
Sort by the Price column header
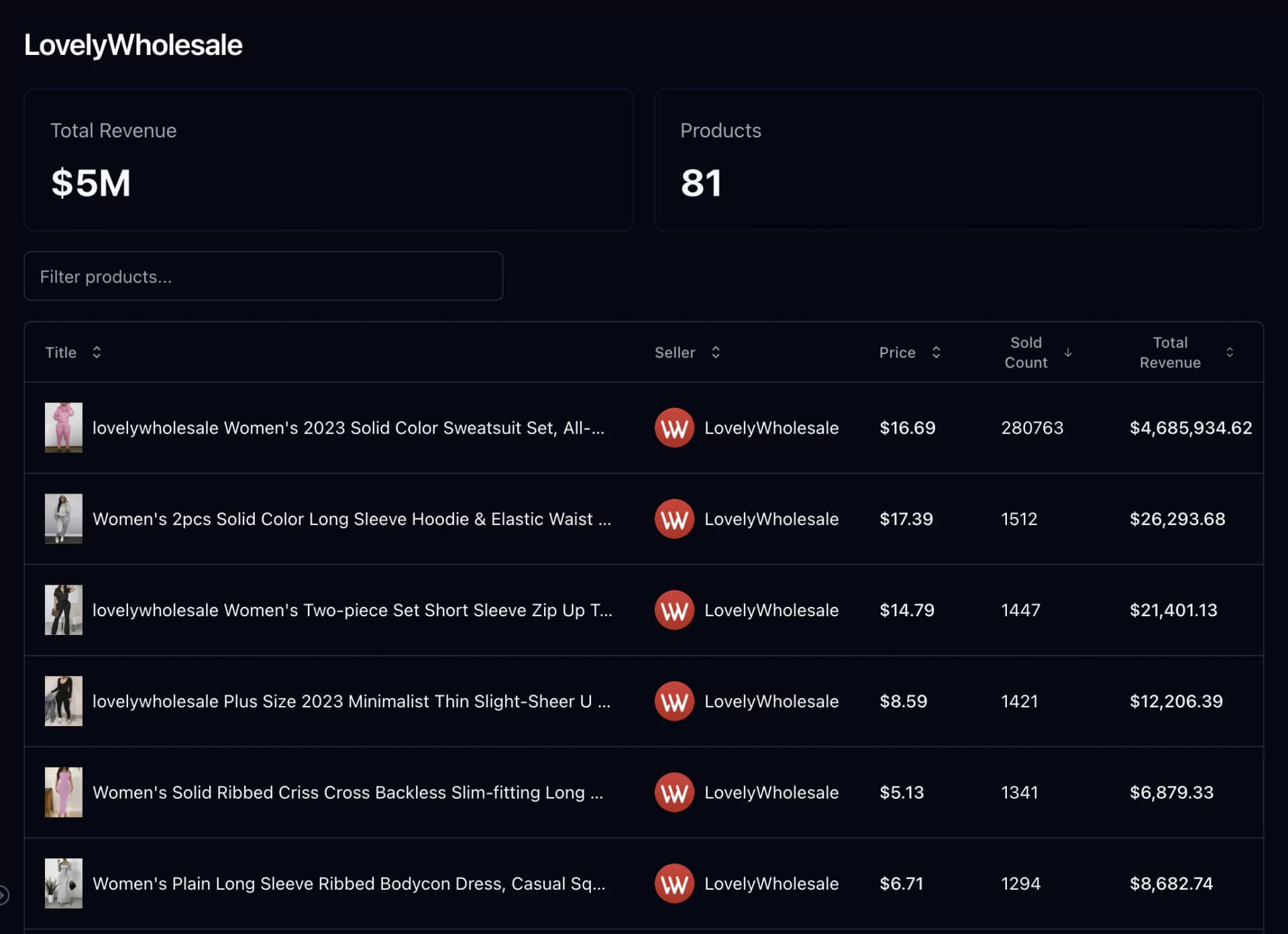coord(897,352)
